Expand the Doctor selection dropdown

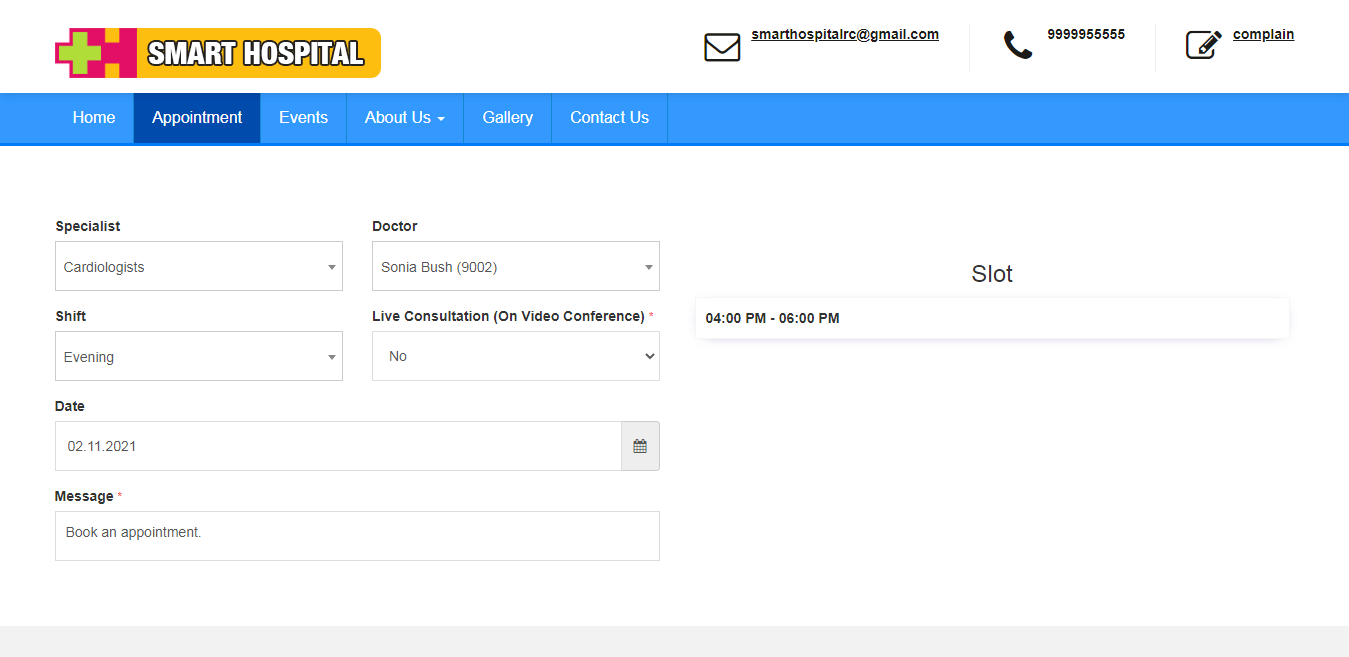[x=515, y=267]
